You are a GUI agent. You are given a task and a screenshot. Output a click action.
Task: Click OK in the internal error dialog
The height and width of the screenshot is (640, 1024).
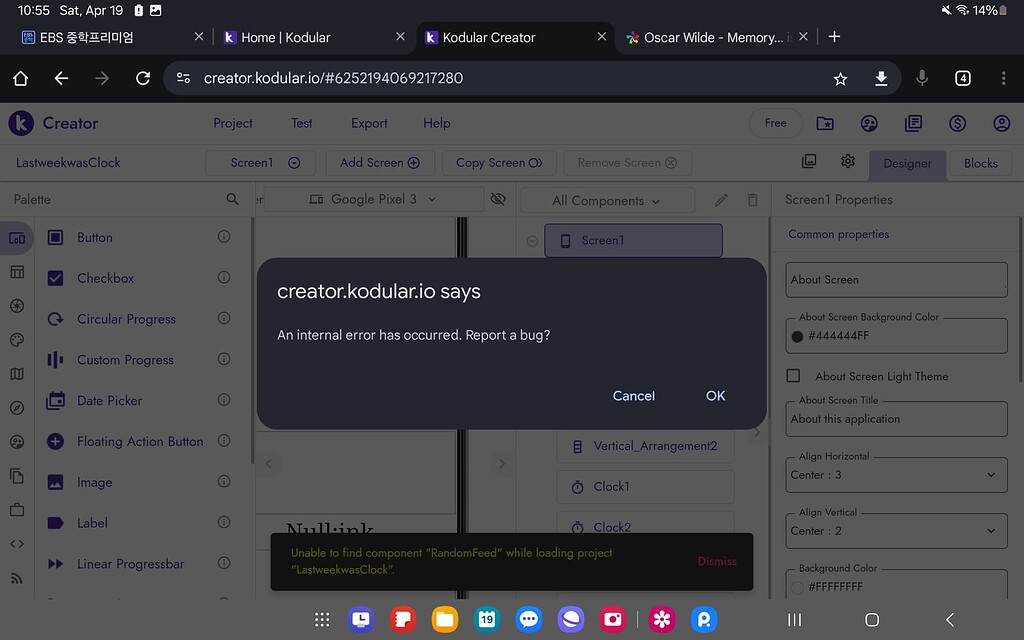pos(715,395)
